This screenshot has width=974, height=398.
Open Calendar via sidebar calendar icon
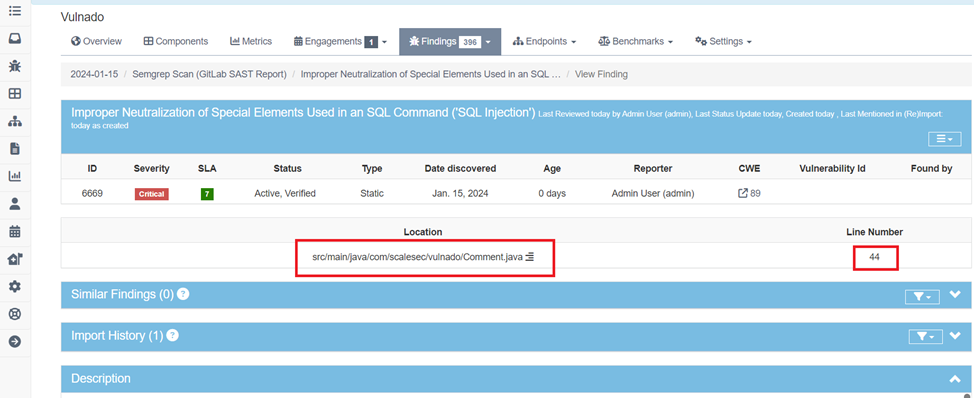(x=15, y=232)
